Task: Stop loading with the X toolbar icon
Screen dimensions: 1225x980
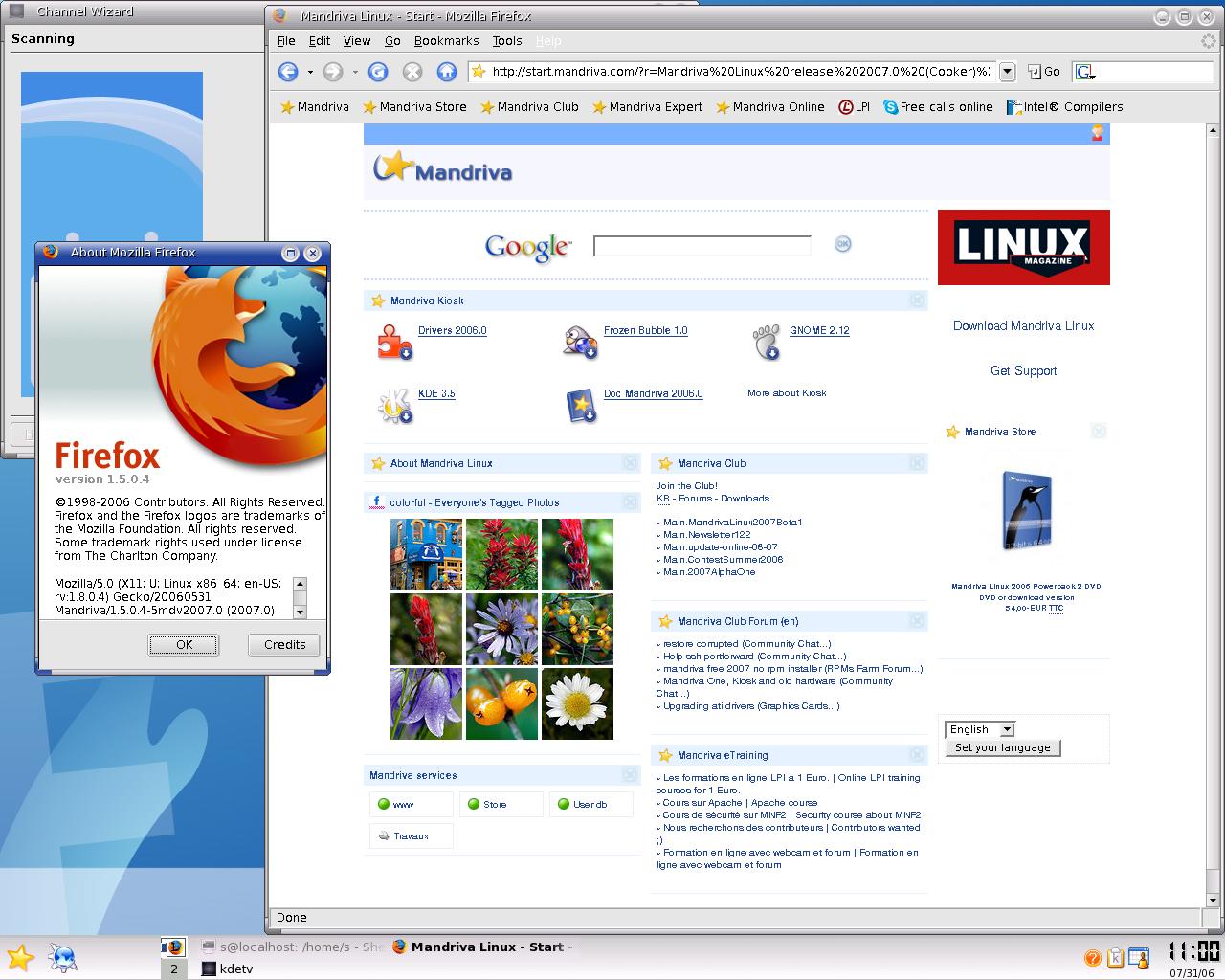Action: point(412,72)
